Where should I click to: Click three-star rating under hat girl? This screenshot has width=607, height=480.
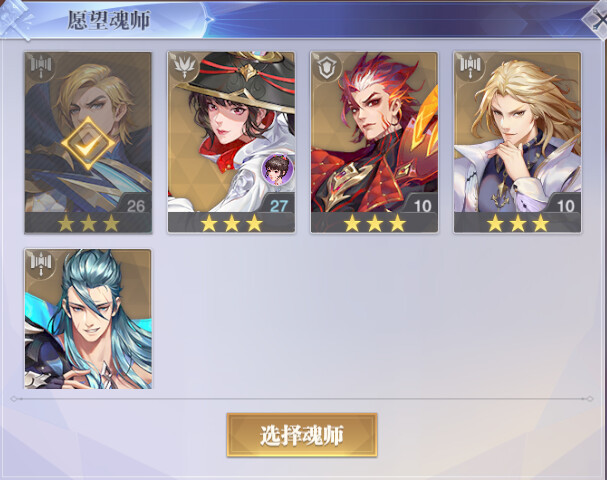[x=231, y=223]
